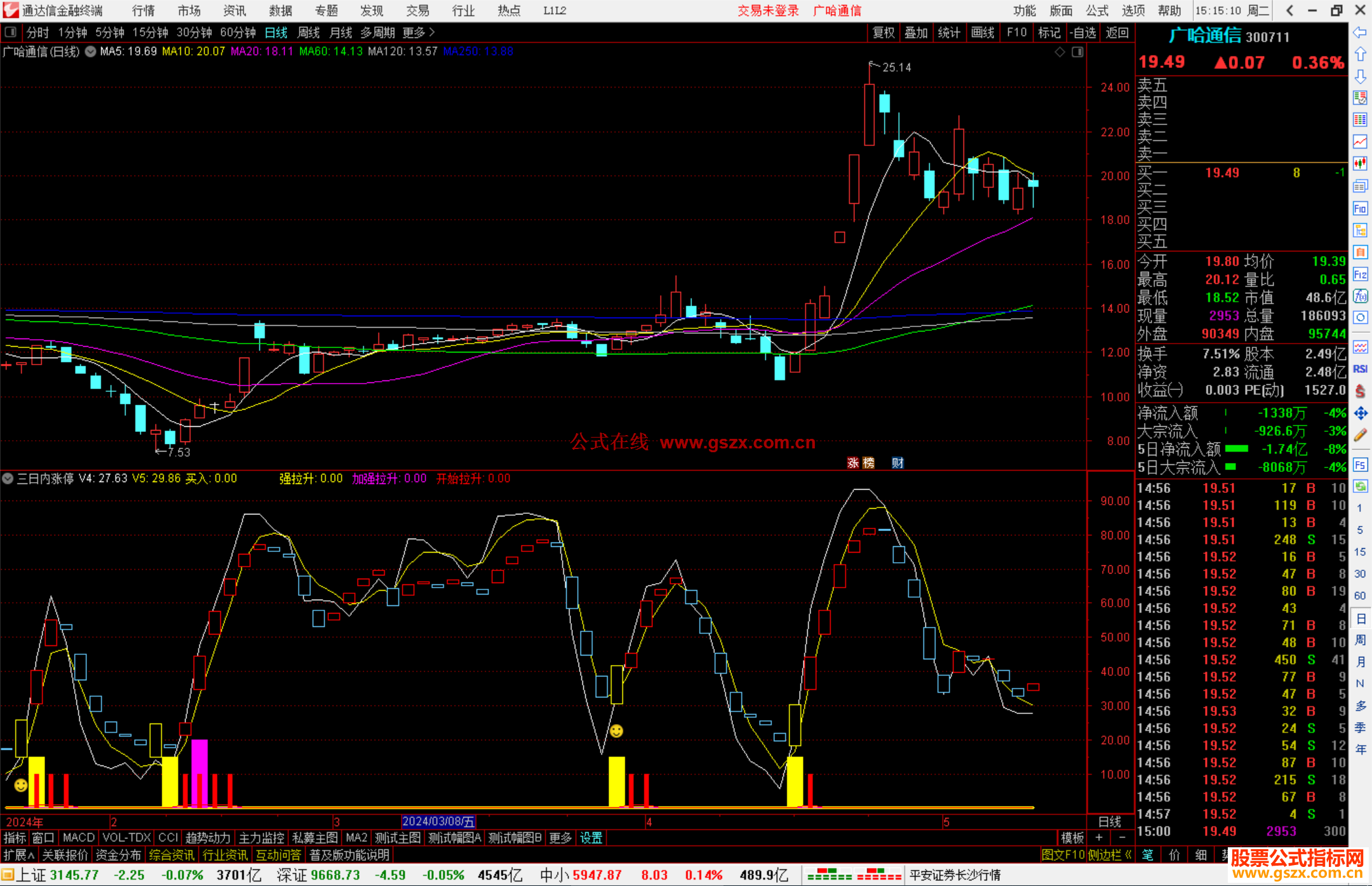Click the MACD indicator button
1372x886 pixels.
click(78, 838)
